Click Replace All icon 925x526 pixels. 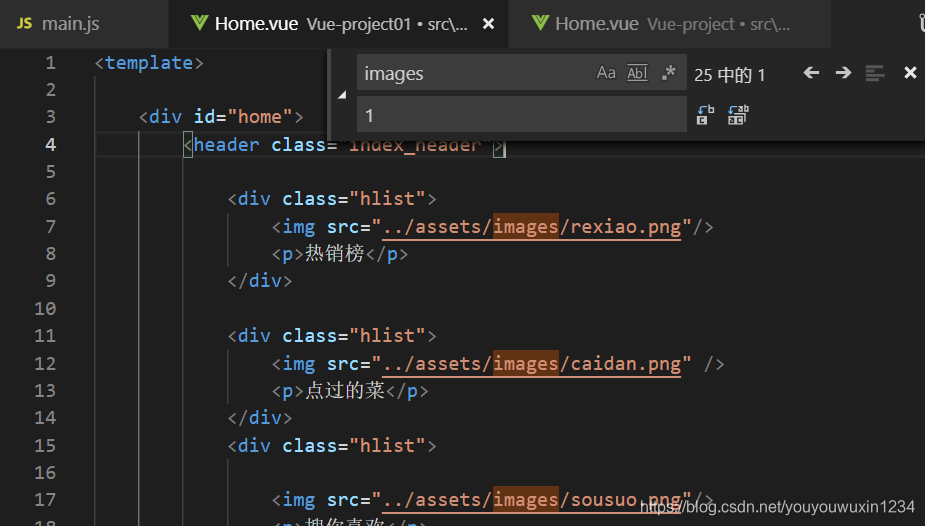[x=738, y=115]
